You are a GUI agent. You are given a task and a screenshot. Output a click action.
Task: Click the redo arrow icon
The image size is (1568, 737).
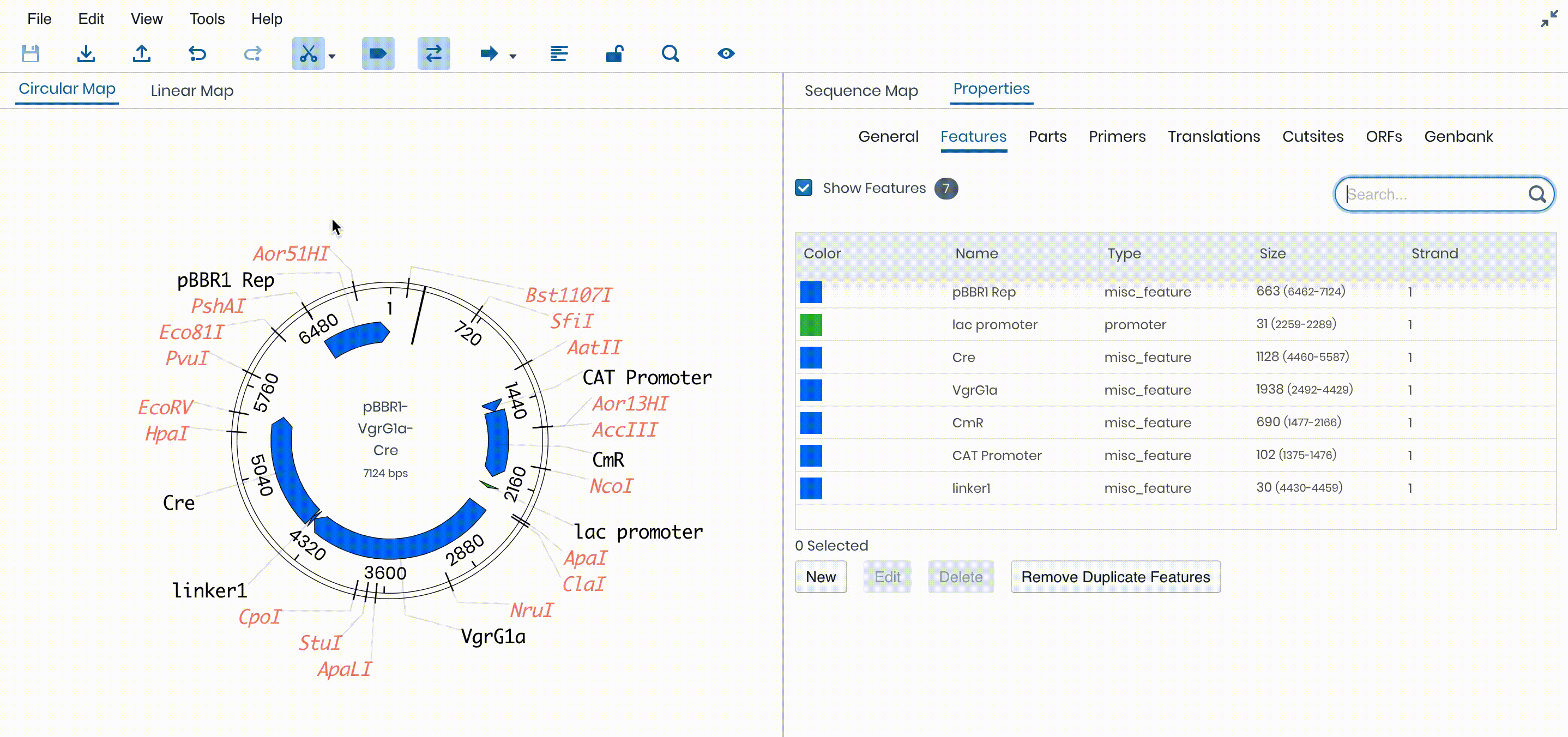[252, 53]
